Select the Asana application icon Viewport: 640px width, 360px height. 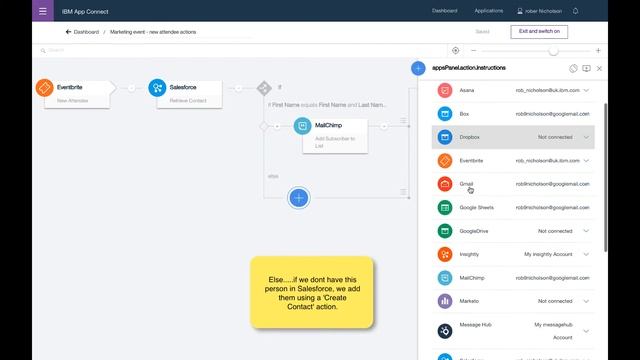445,90
